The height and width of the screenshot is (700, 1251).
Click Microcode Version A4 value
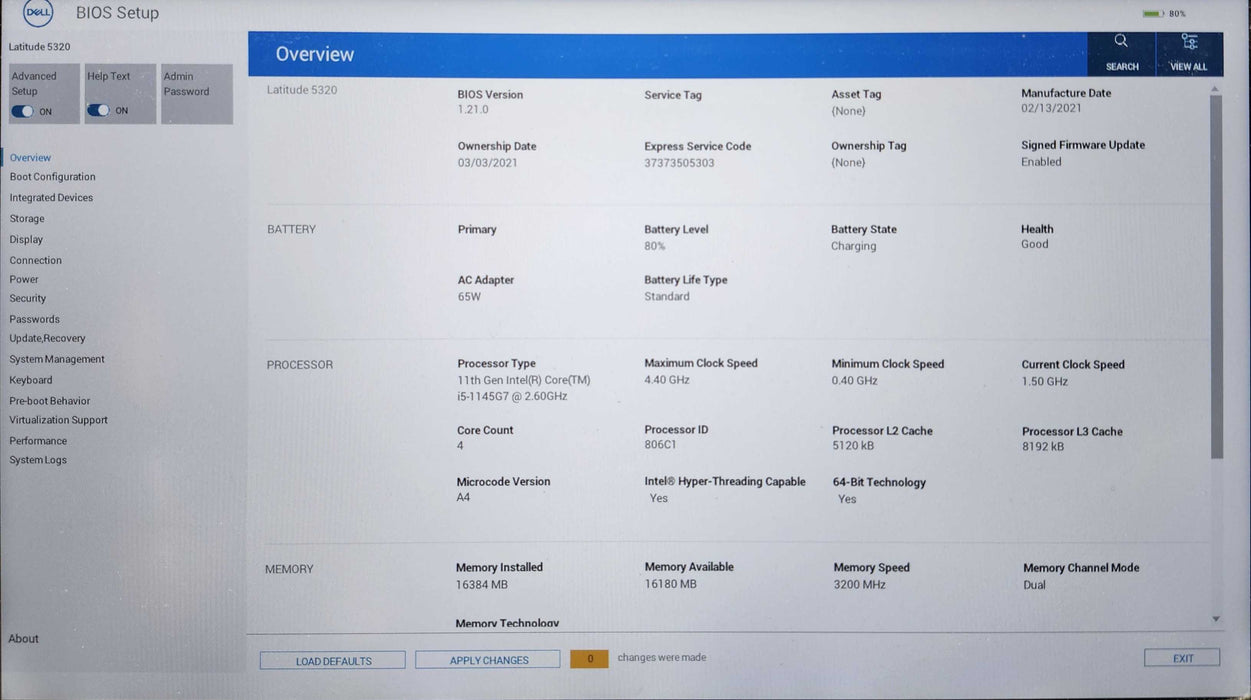(x=463, y=497)
